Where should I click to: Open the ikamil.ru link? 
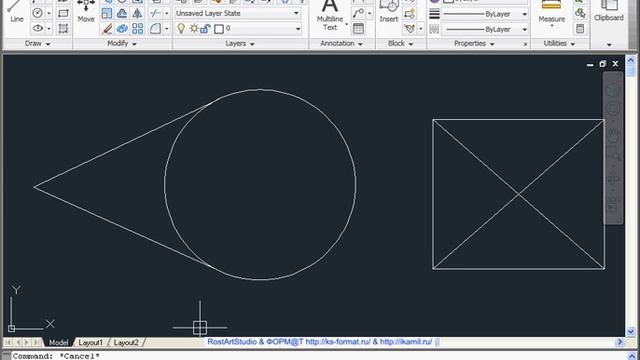click(406, 342)
